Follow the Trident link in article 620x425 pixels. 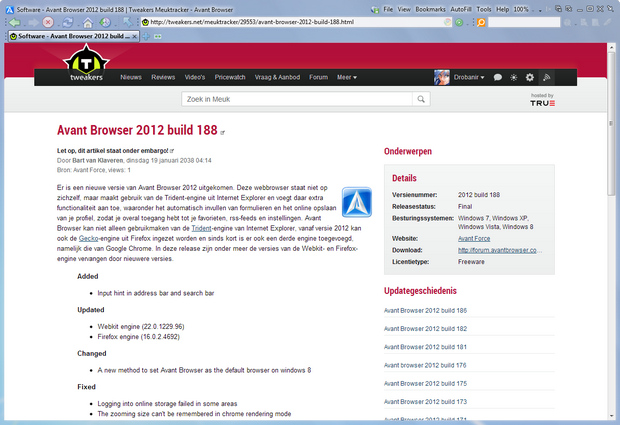(201, 228)
